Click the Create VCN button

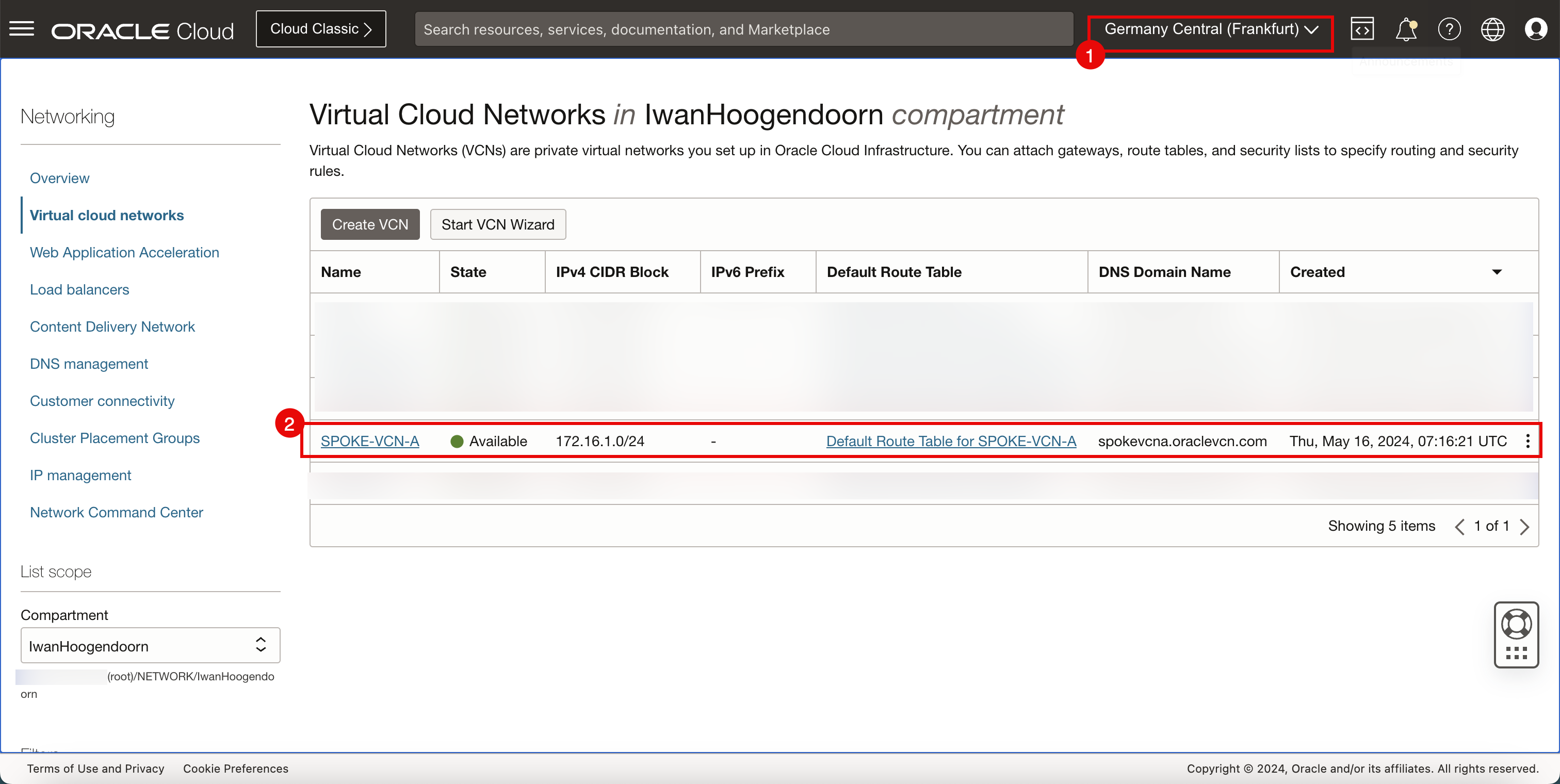[370, 224]
